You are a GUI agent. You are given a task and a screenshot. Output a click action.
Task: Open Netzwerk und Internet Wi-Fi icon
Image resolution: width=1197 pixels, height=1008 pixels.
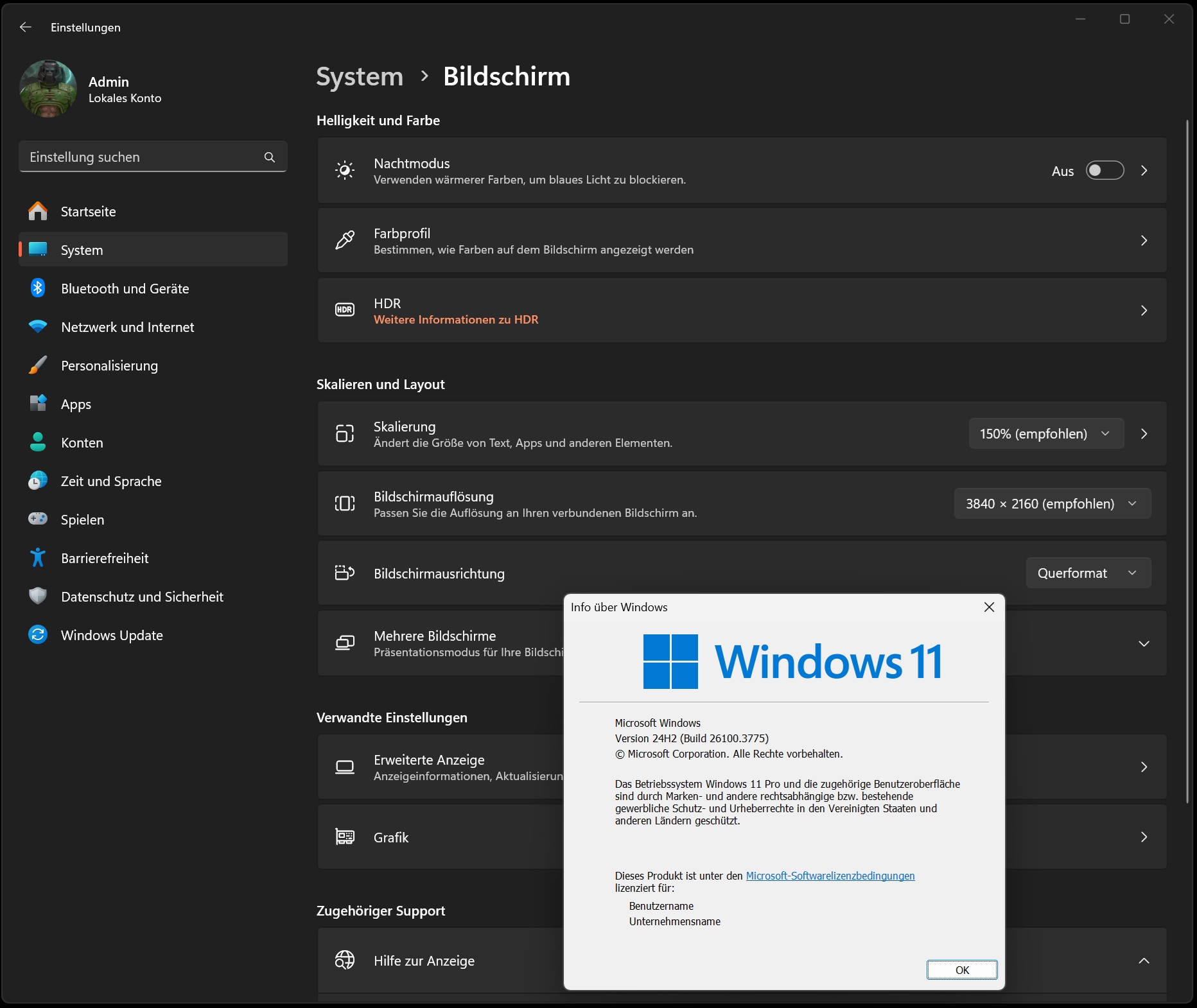click(38, 327)
